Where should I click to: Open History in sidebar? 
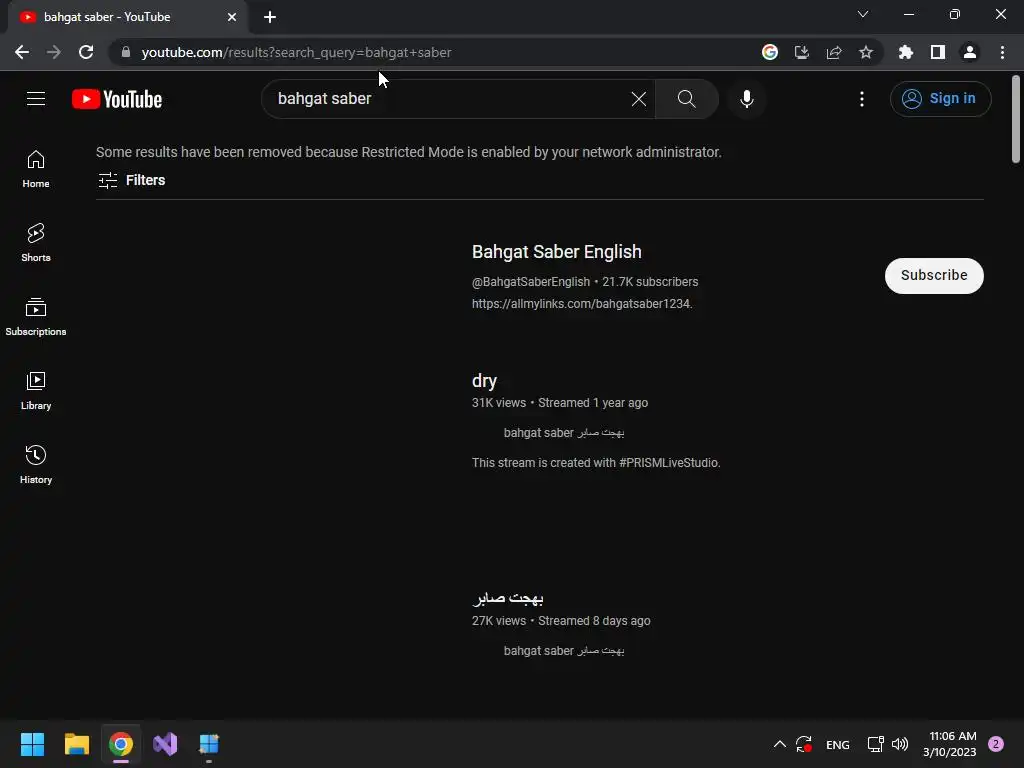[36, 464]
